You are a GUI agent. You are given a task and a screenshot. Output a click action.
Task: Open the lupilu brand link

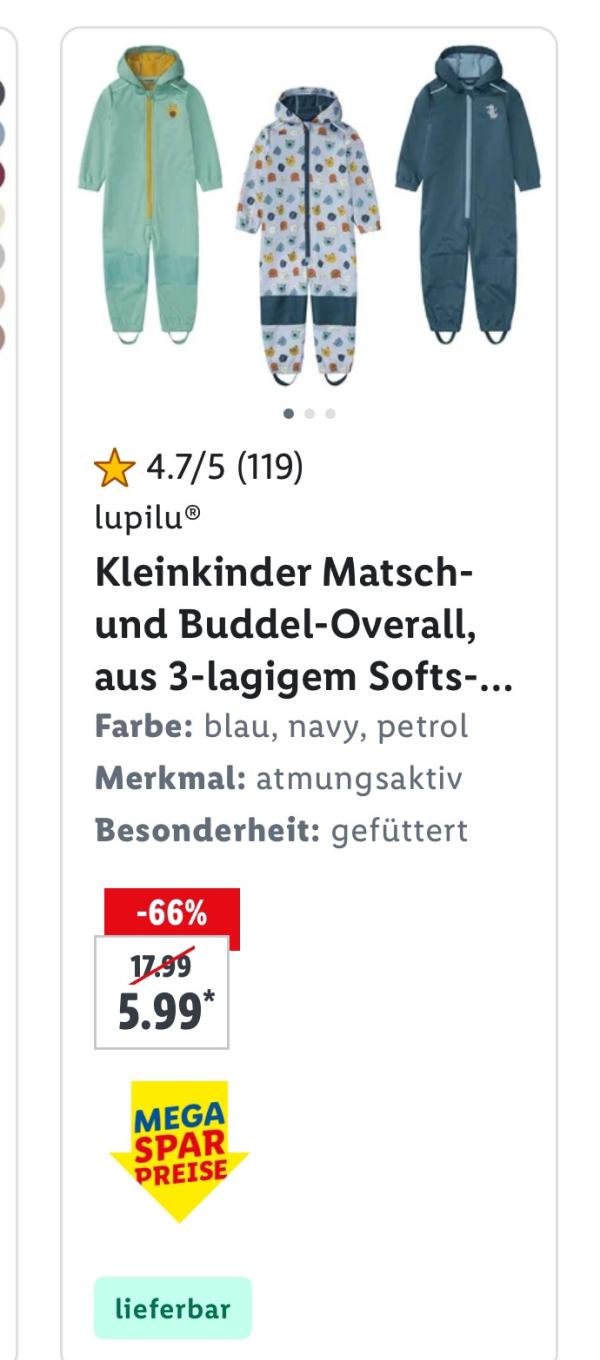pyautogui.click(x=147, y=515)
